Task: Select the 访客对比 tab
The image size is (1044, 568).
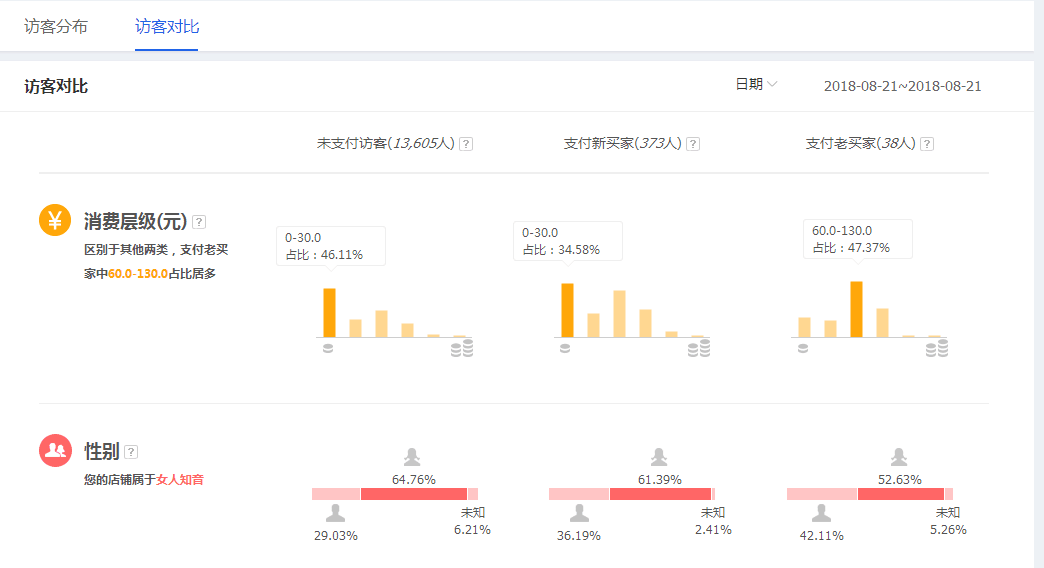Action: click(167, 27)
